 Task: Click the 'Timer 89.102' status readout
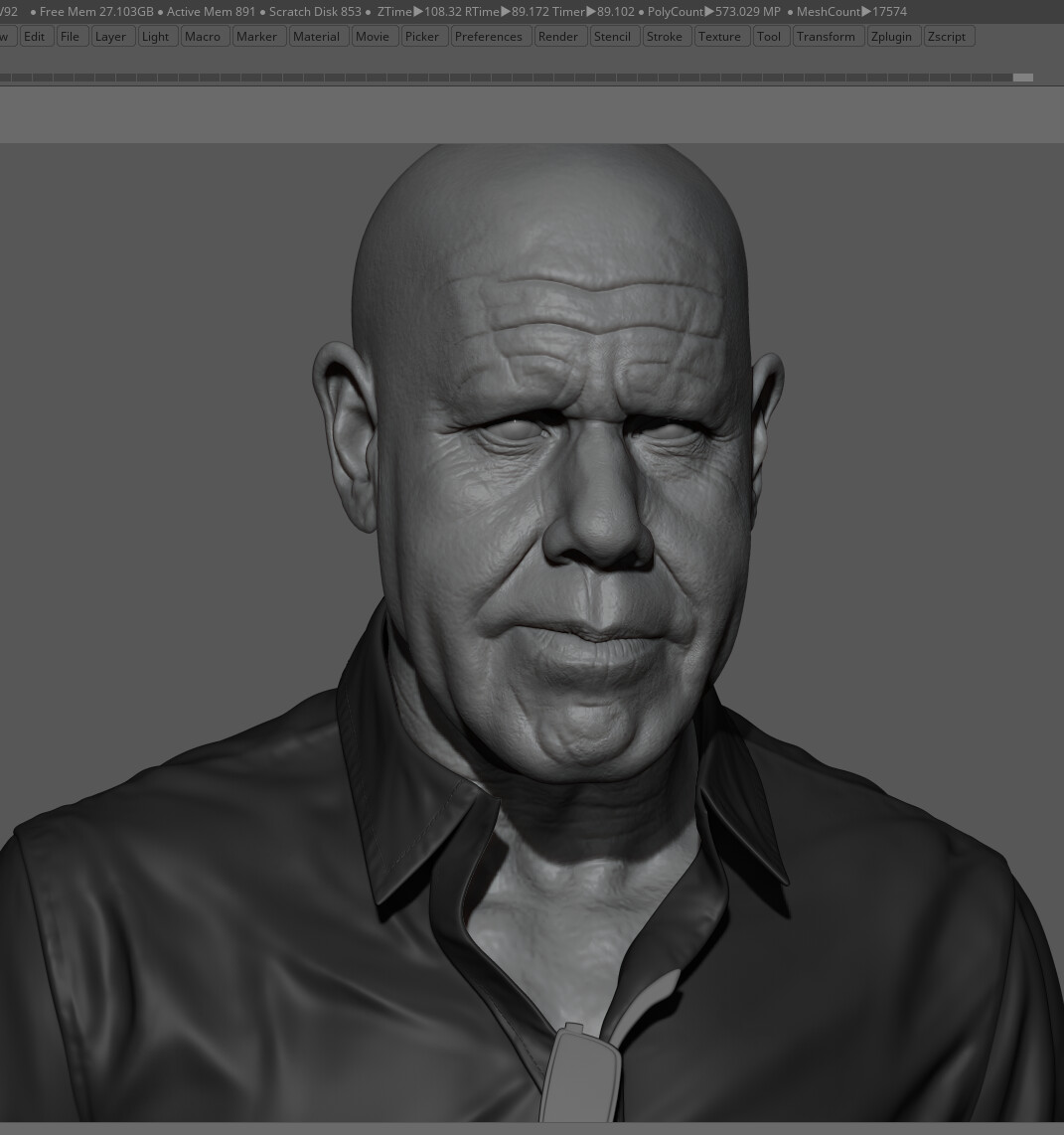pyautogui.click(x=593, y=12)
